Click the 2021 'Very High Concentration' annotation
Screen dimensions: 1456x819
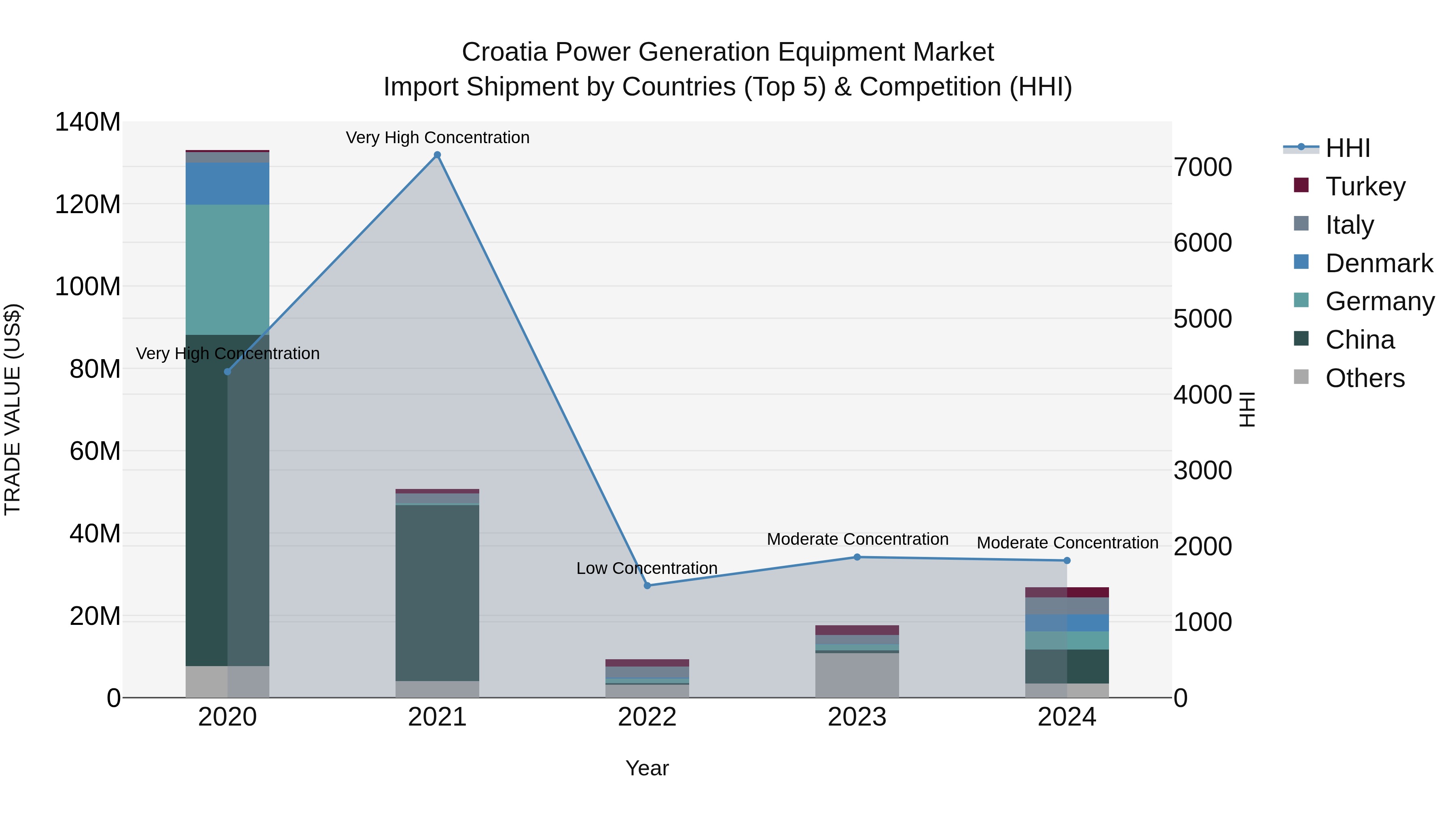(438, 138)
